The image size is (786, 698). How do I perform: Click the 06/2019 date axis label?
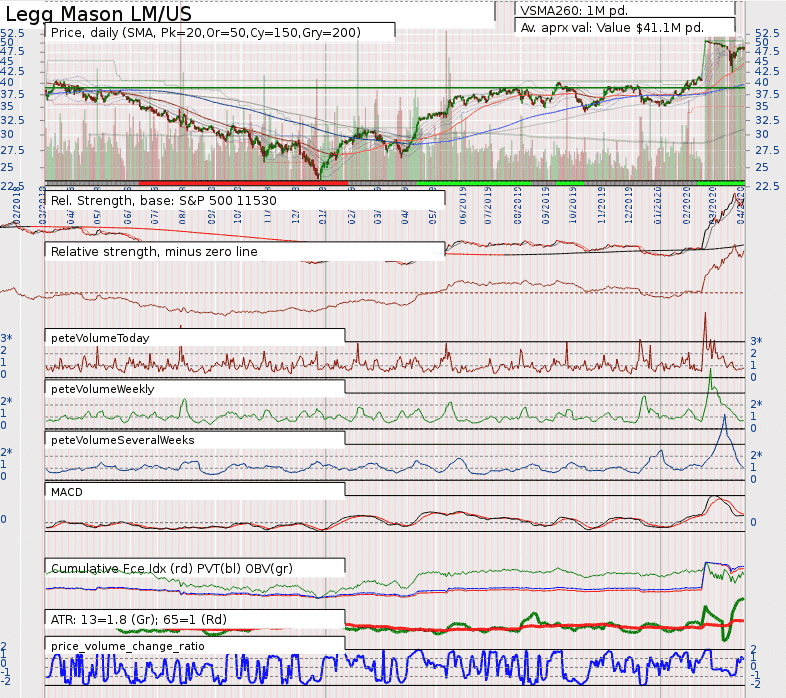(462, 206)
